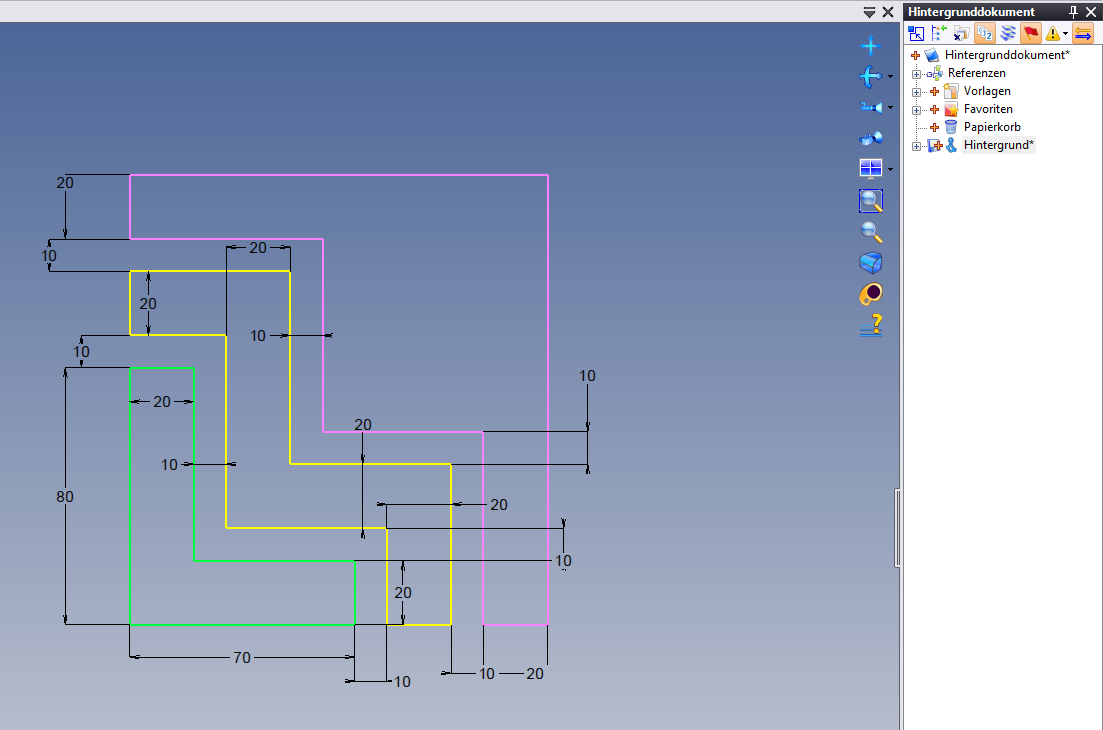Click the camera orientation view icon
The width and height of the screenshot is (1103, 730).
coord(871,108)
